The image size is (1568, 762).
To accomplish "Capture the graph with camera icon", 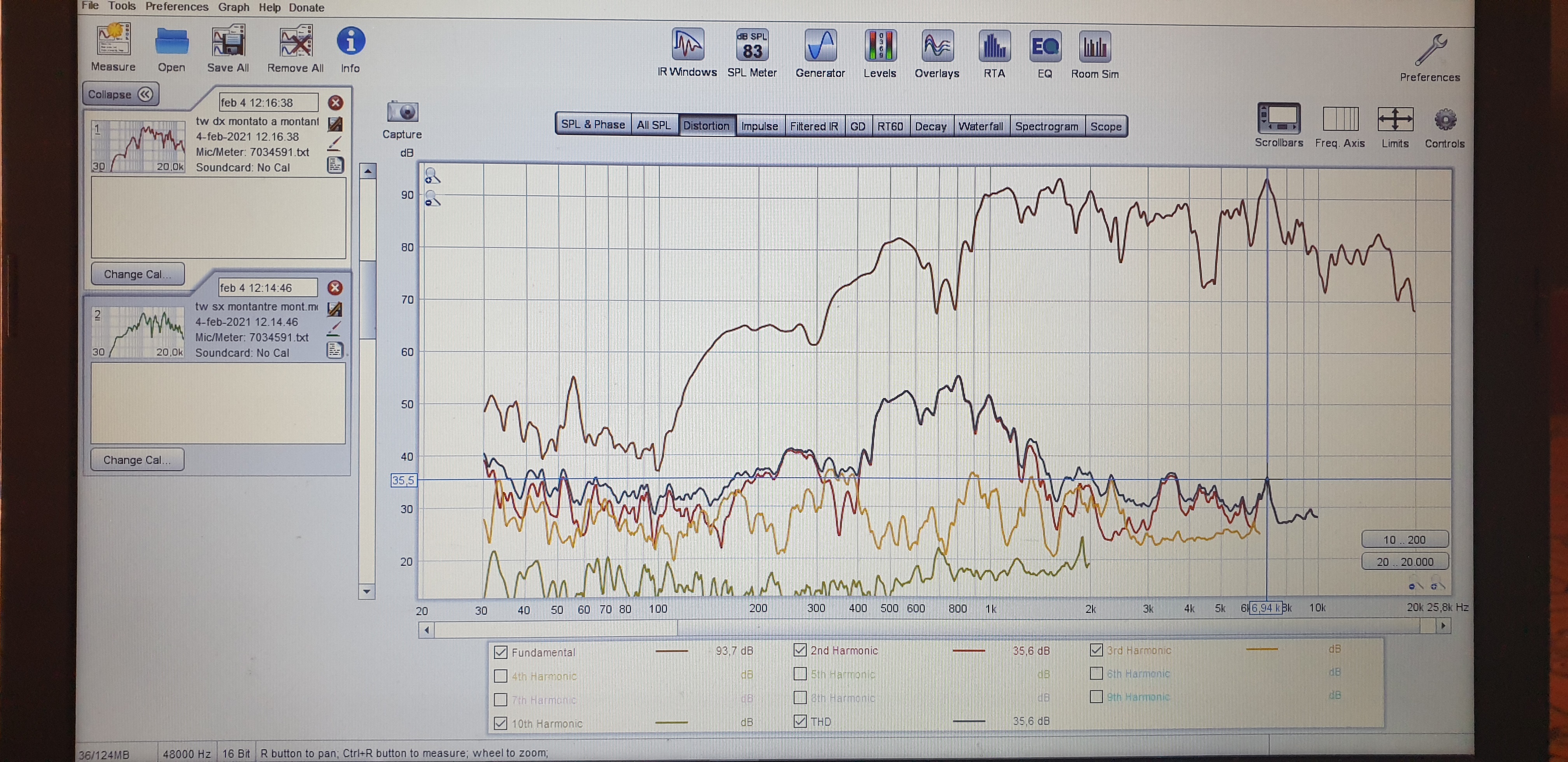I will pos(402,112).
